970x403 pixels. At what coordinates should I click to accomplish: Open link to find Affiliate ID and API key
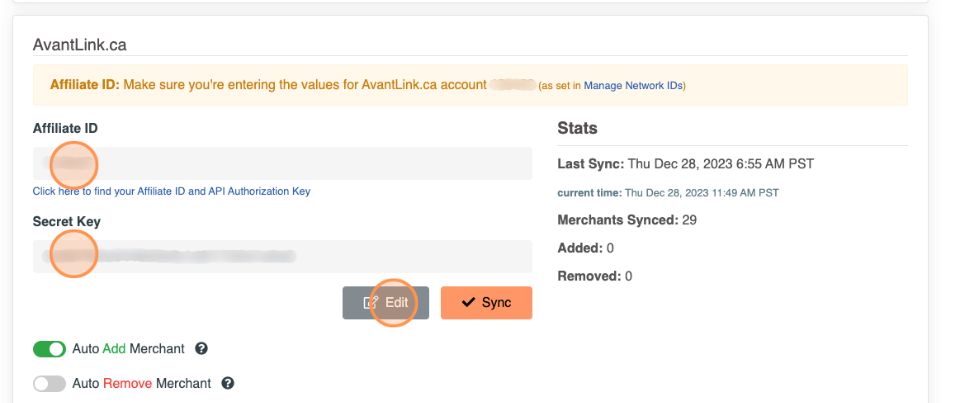pos(171,191)
